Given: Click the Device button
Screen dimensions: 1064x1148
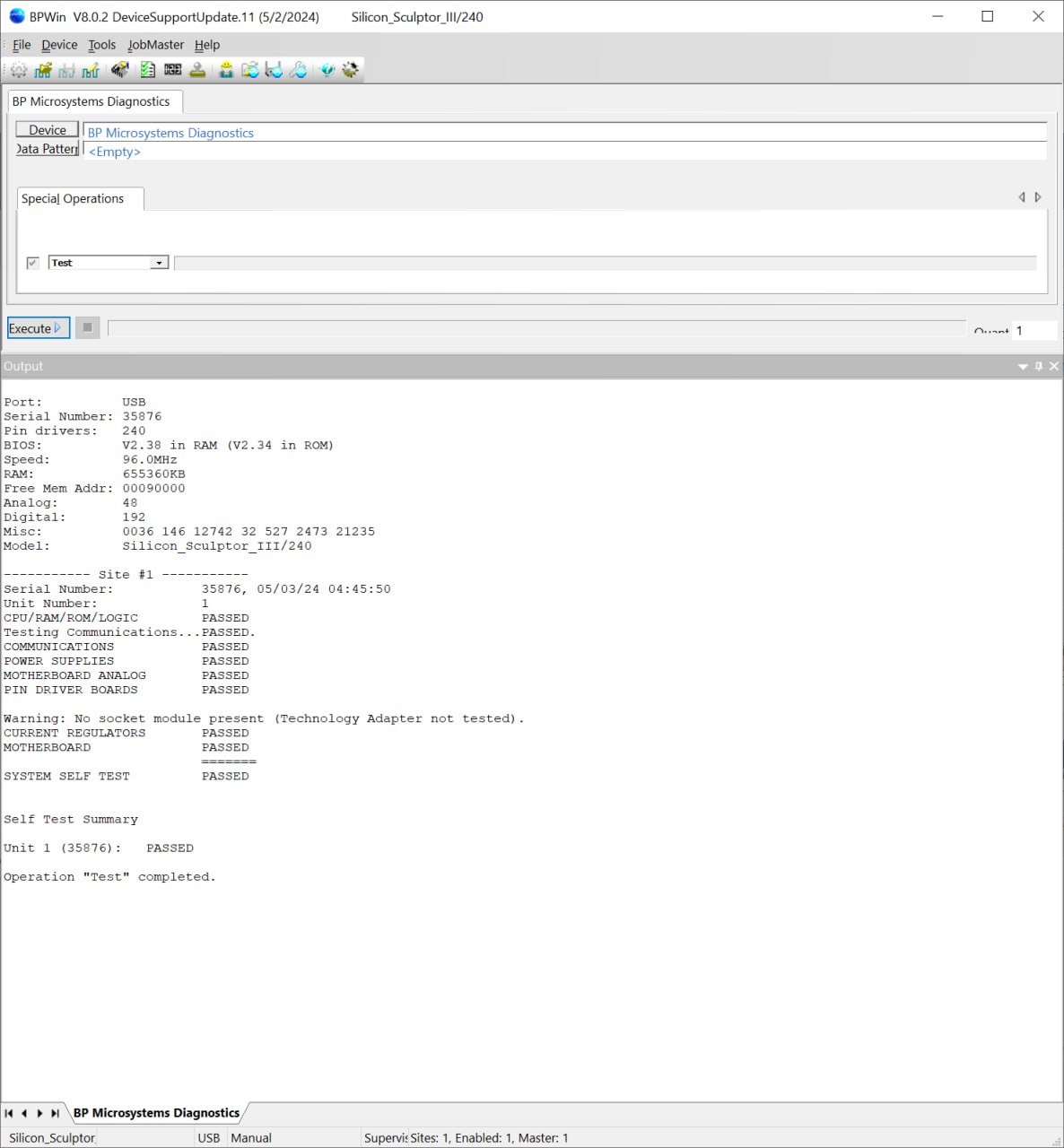Looking at the screenshot, I should [x=48, y=130].
